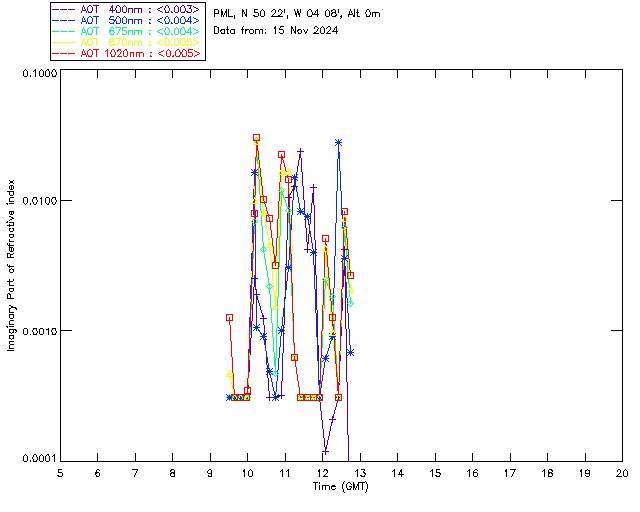Click the AOT 400nm legend entry
Screen dimensions: 640x512
[127, 9]
